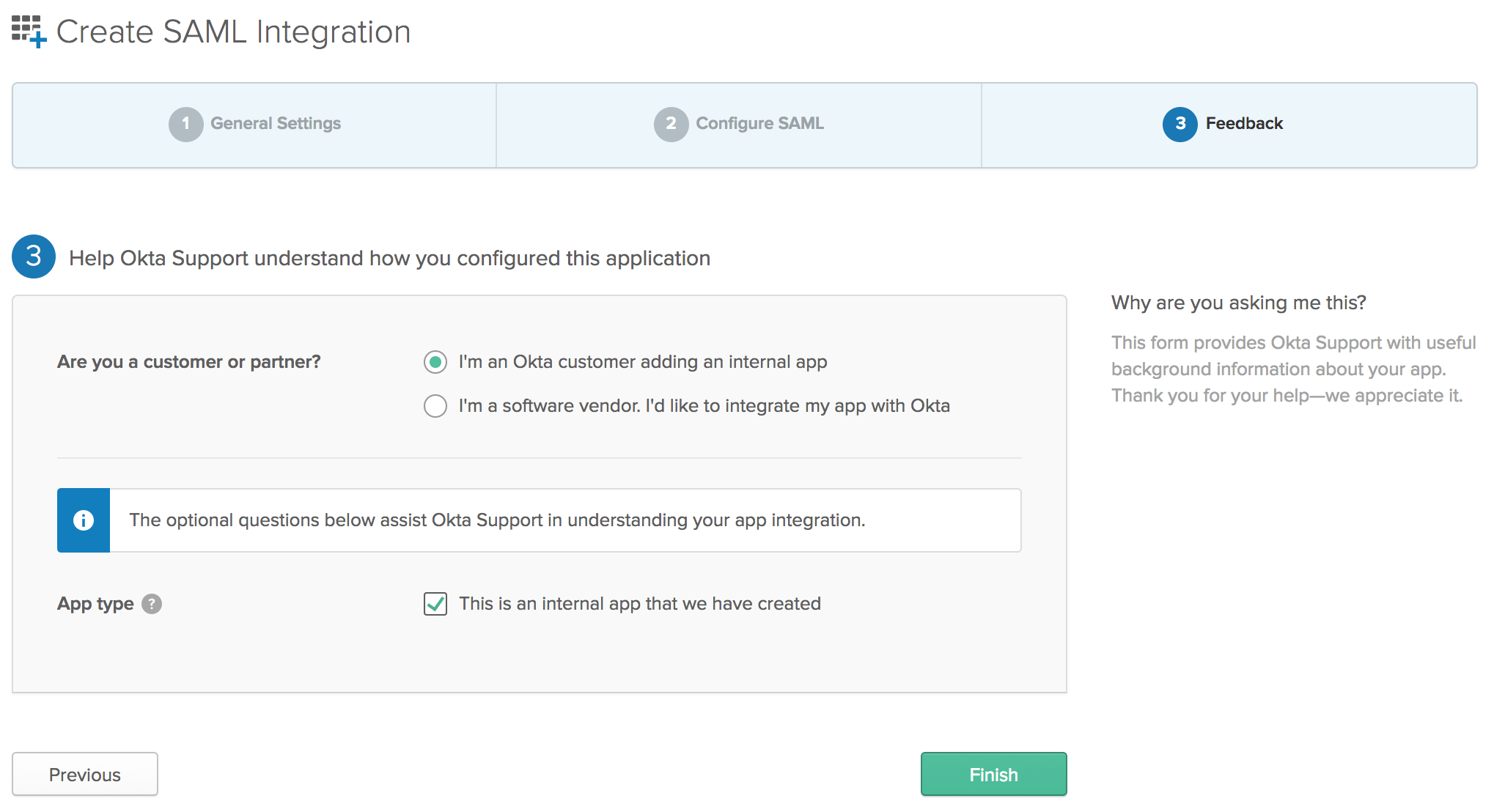The width and height of the screenshot is (1494, 812).
Task: Click 'Why are you asking me this?' heading
Action: pyautogui.click(x=1239, y=303)
